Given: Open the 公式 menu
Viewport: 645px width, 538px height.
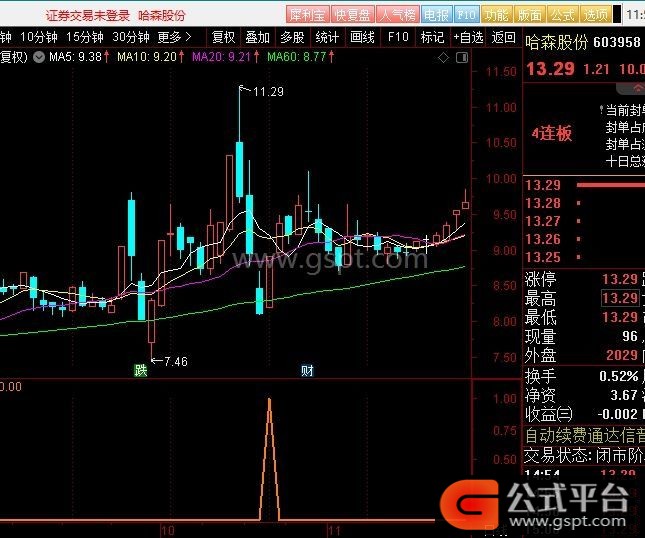Looking at the screenshot, I should tap(562, 15).
